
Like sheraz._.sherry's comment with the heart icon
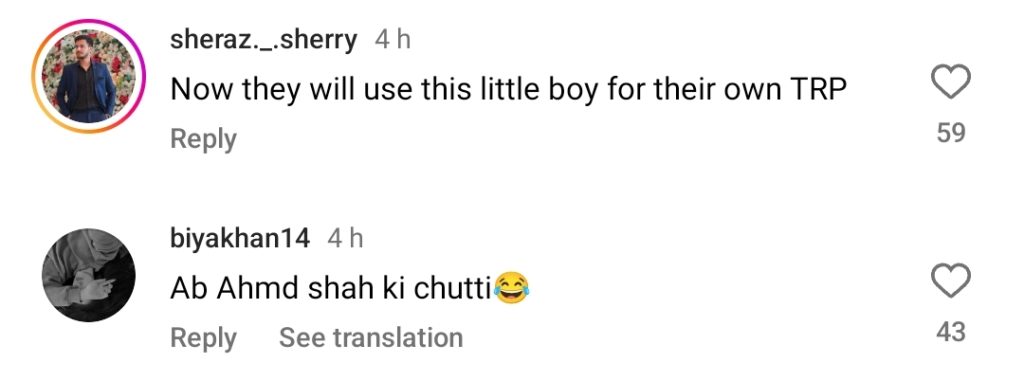tap(950, 84)
